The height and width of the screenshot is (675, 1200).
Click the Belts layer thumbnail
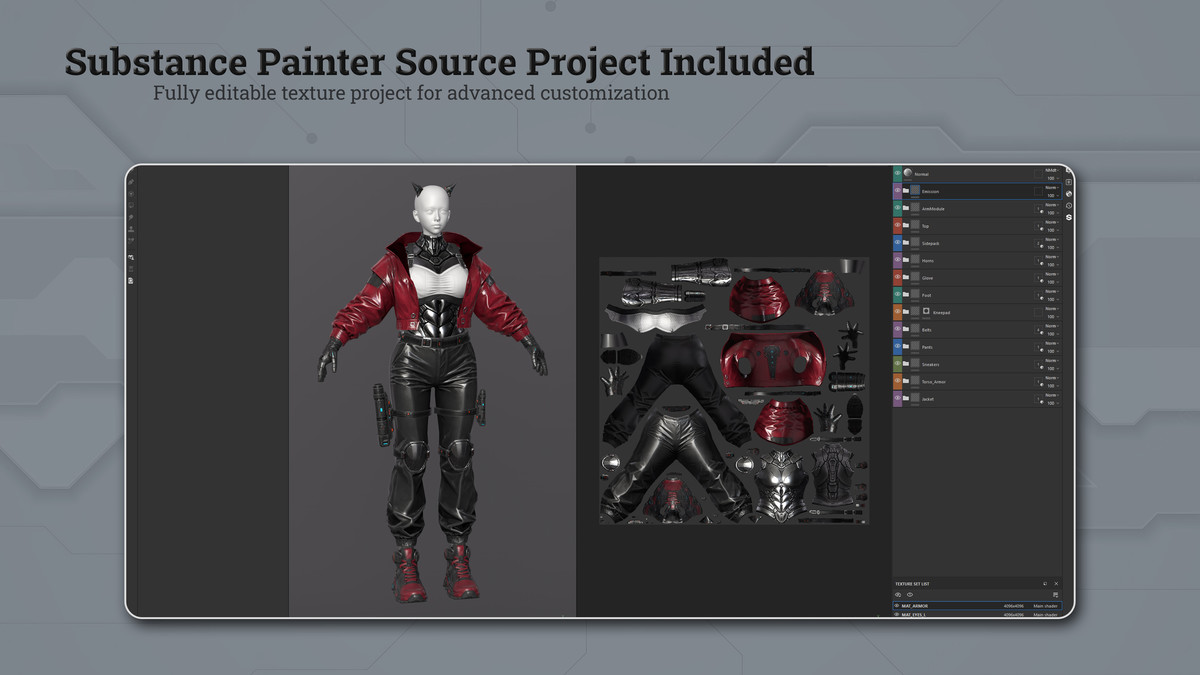(x=915, y=329)
